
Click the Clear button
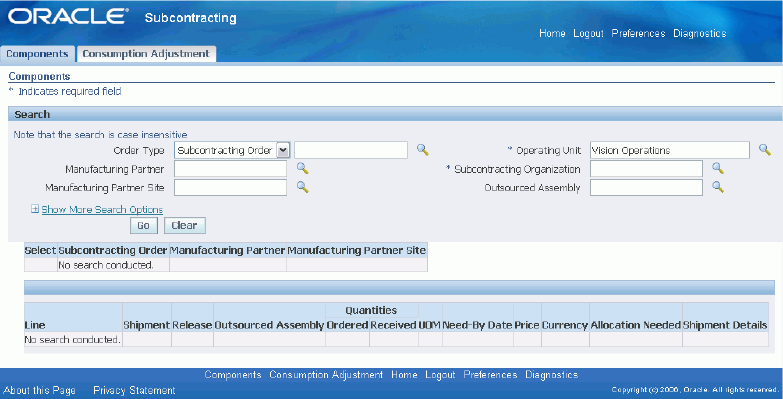tap(184, 225)
